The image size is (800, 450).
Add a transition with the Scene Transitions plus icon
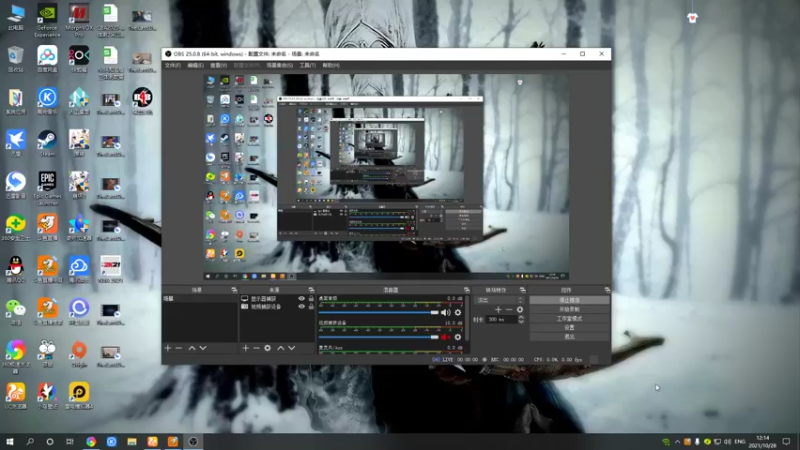click(x=498, y=309)
